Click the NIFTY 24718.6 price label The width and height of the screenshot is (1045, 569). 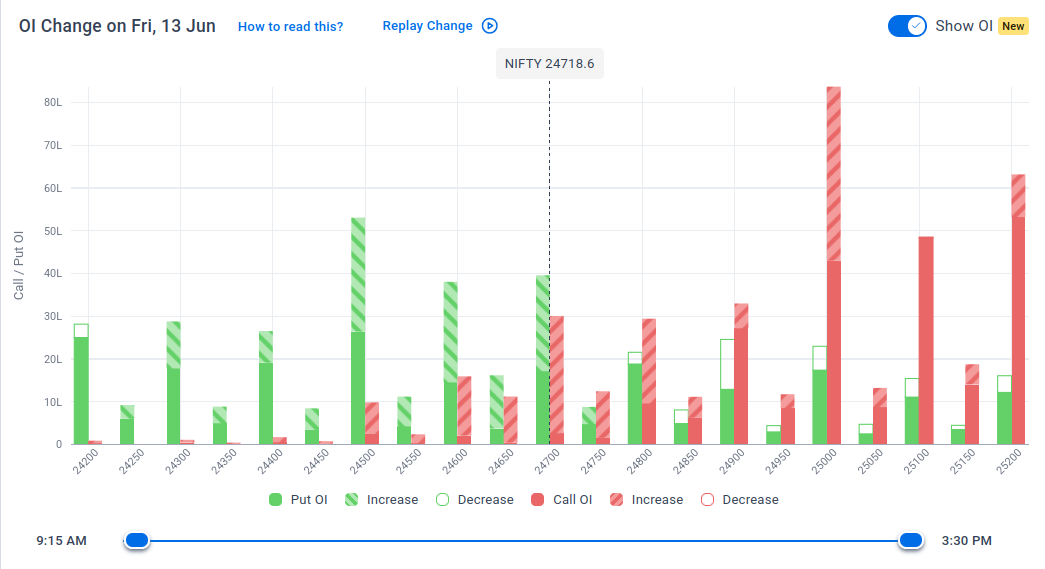tap(550, 64)
